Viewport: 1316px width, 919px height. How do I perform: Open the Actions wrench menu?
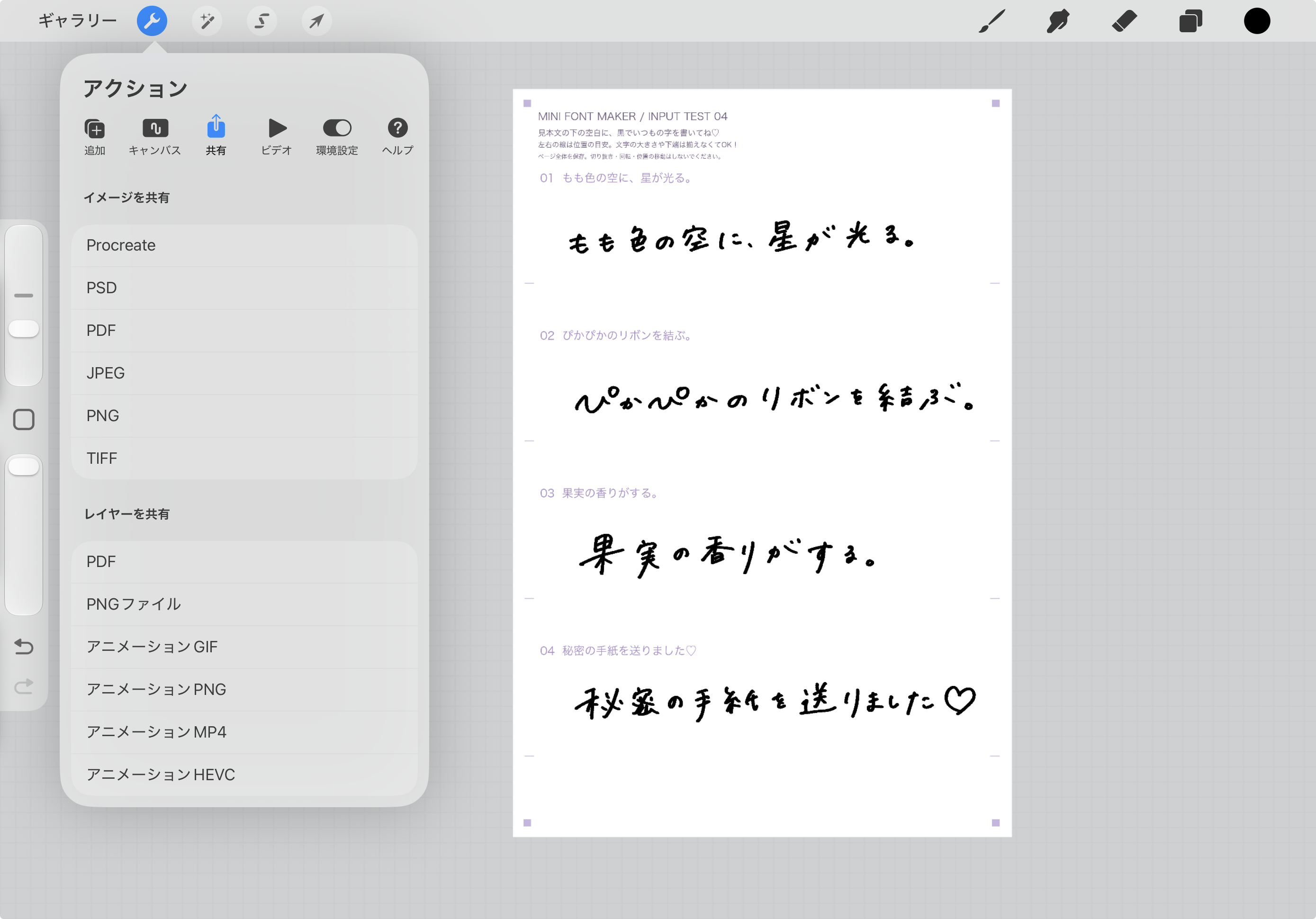click(x=152, y=21)
